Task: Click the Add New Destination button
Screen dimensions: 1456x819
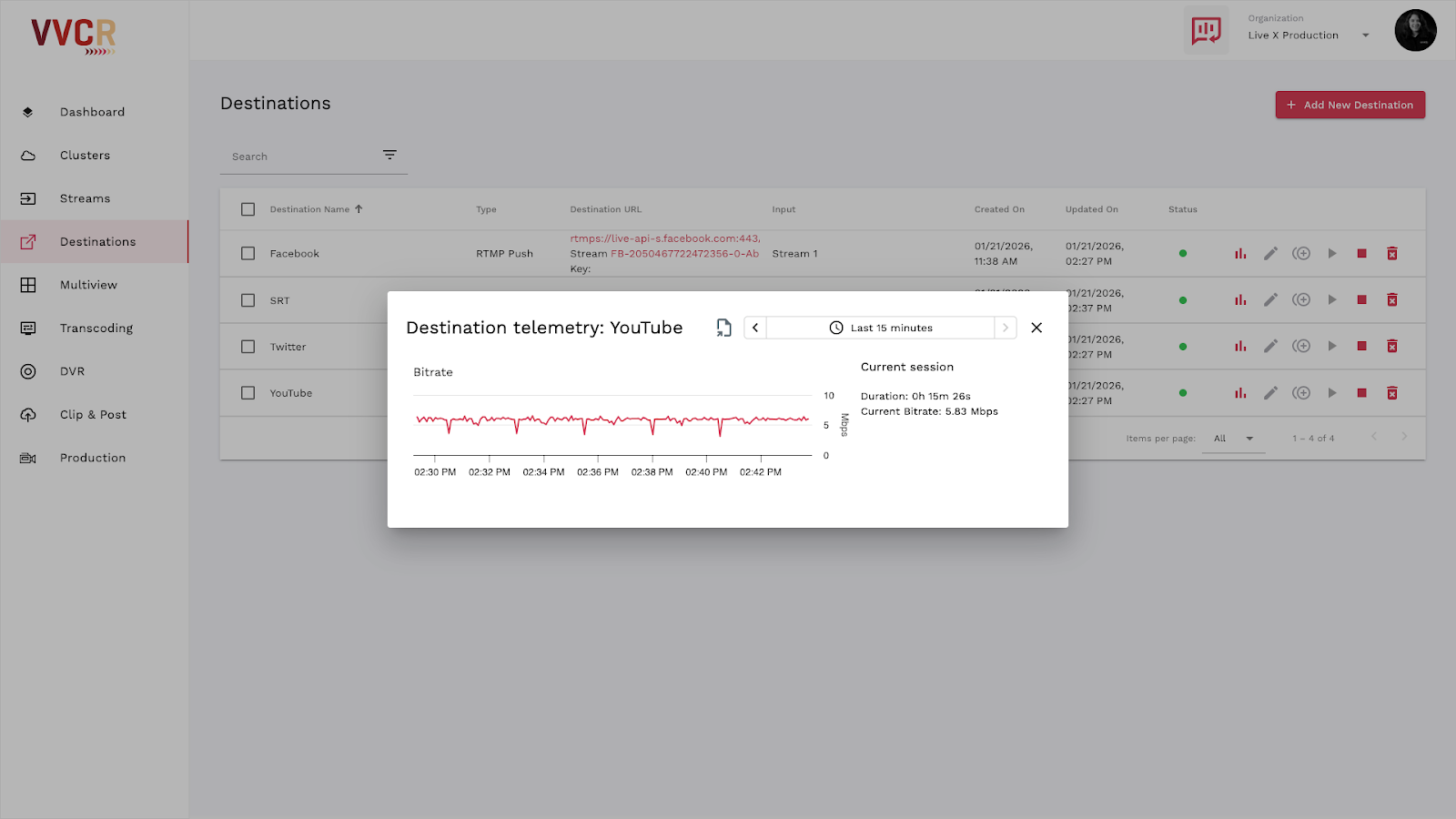Action: [x=1350, y=104]
